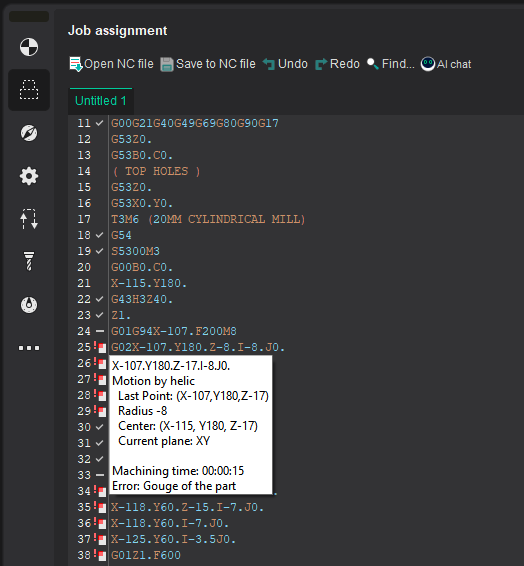This screenshot has height=566, width=524.
Task: Undo the last edit
Action: 285,64
